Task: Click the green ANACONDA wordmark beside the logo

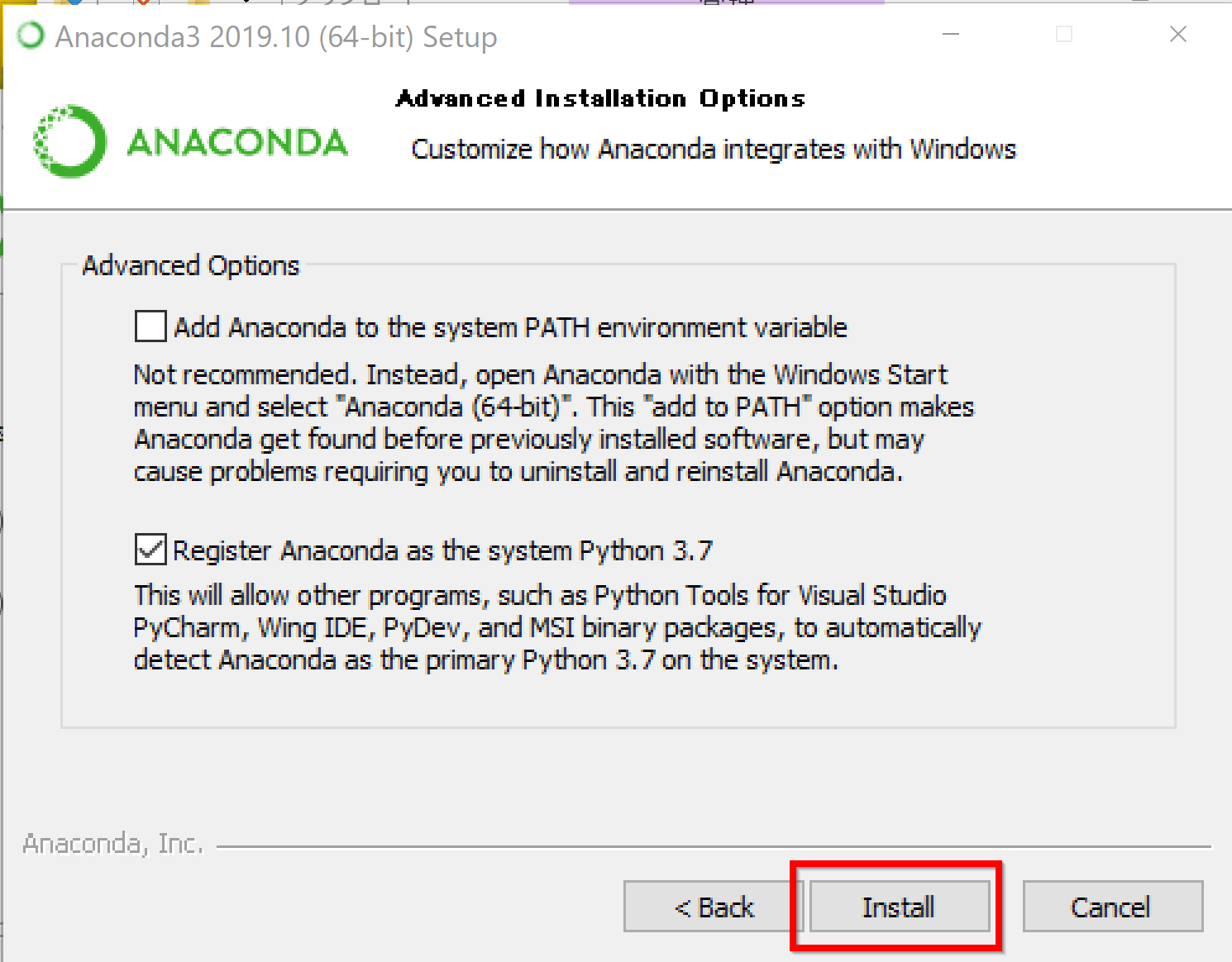Action: 237,143
